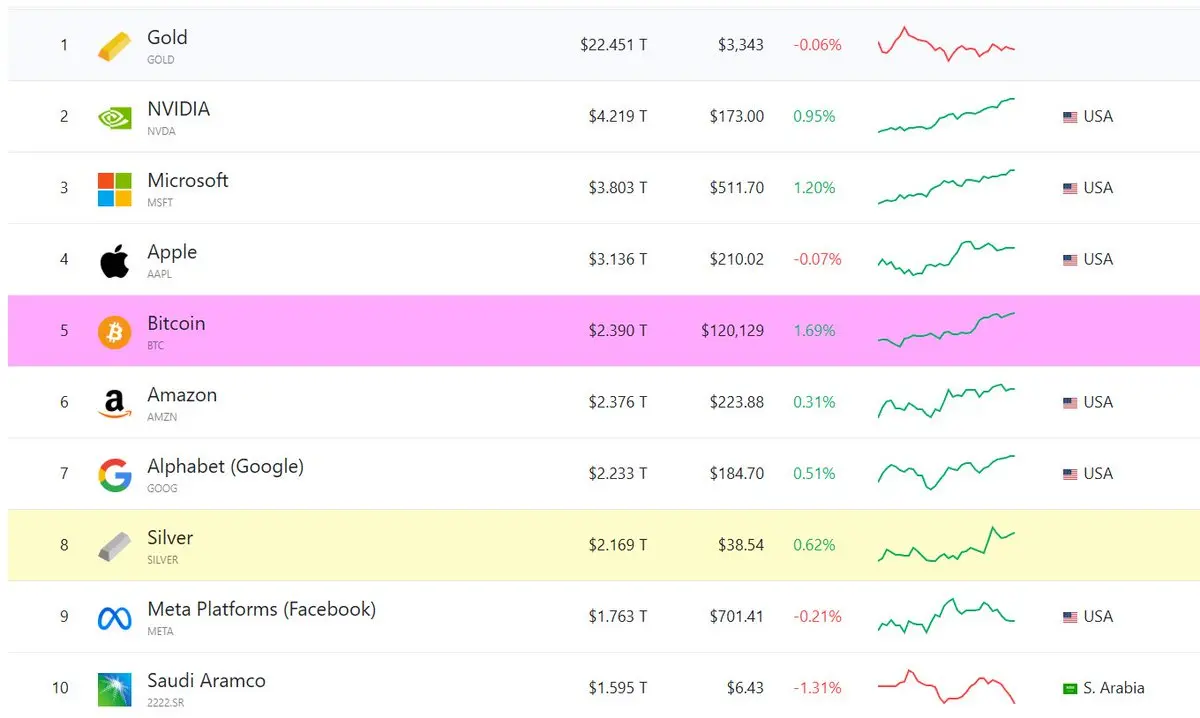The image size is (1200, 718).
Task: Open the Microsoft company link
Action: click(x=188, y=180)
